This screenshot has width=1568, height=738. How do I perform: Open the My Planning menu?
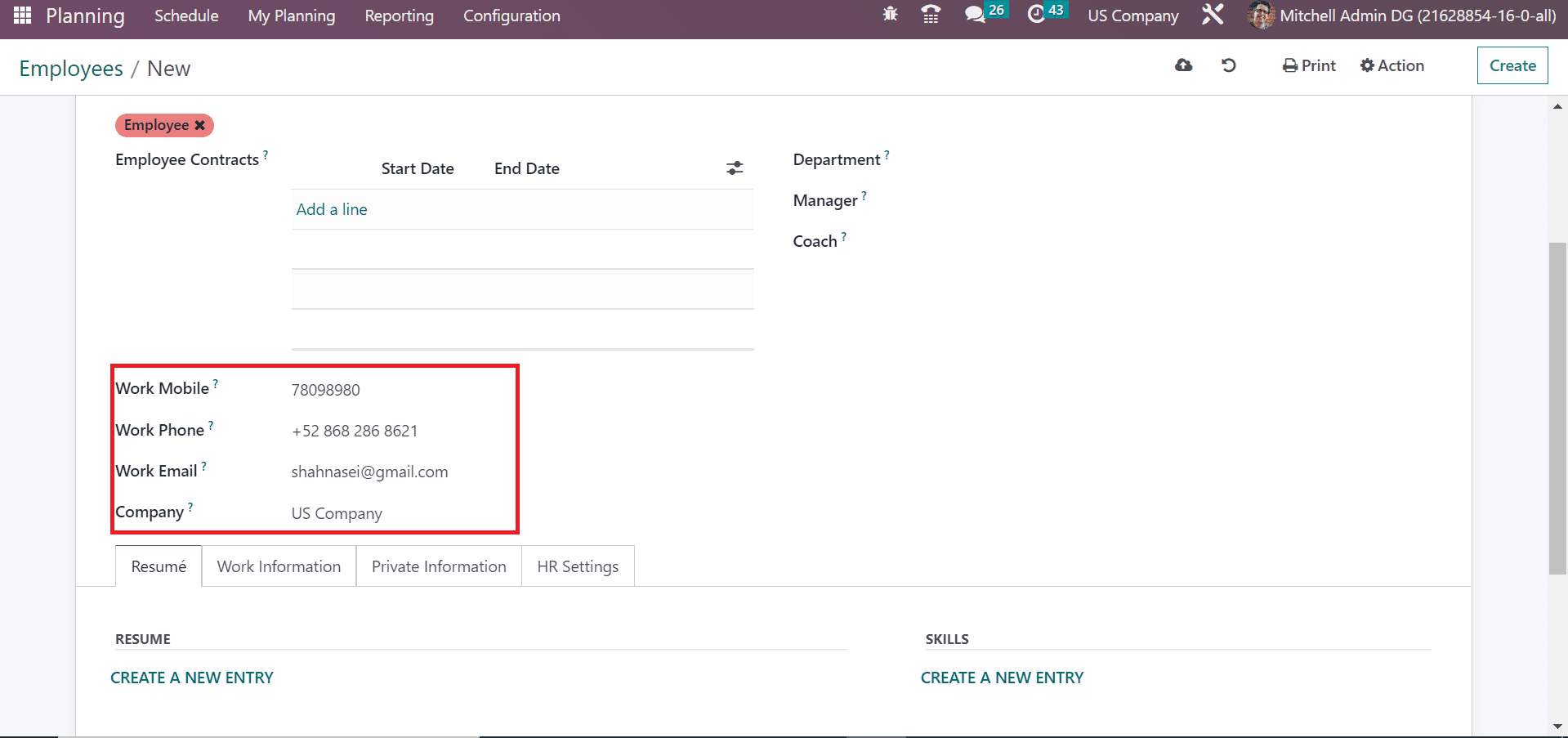[292, 16]
